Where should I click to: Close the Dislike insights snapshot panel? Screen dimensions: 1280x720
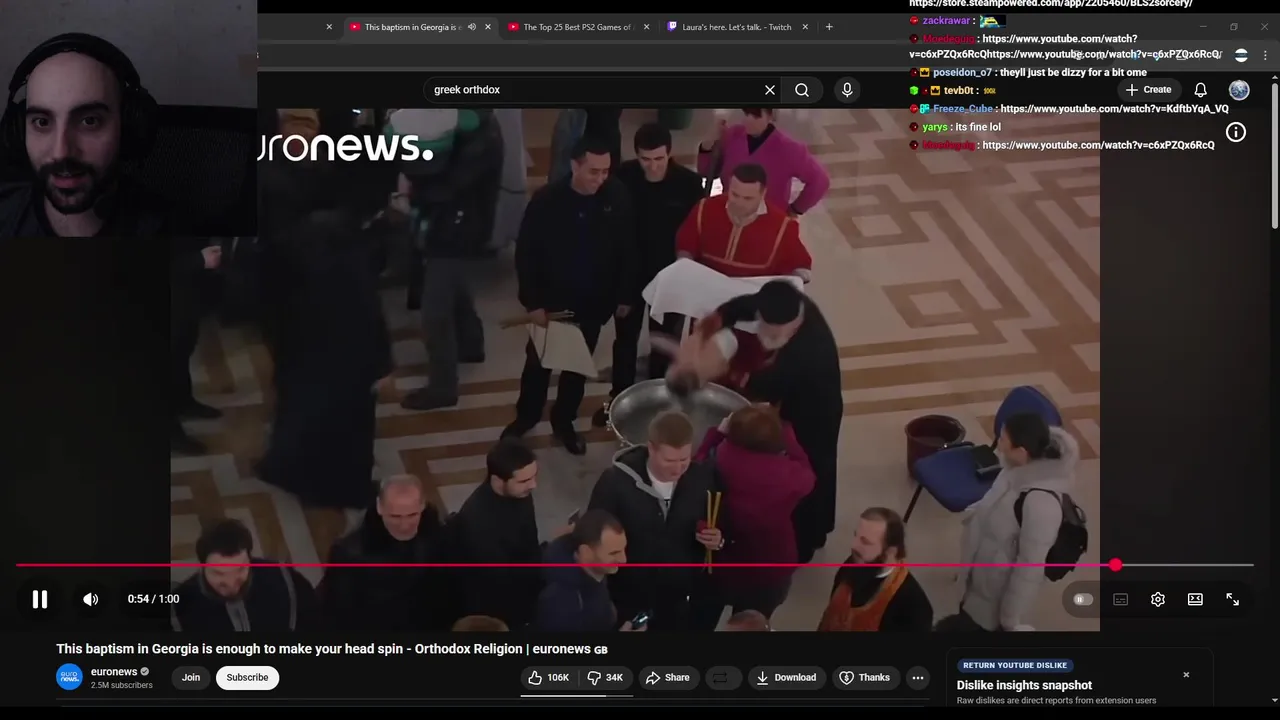1186,675
